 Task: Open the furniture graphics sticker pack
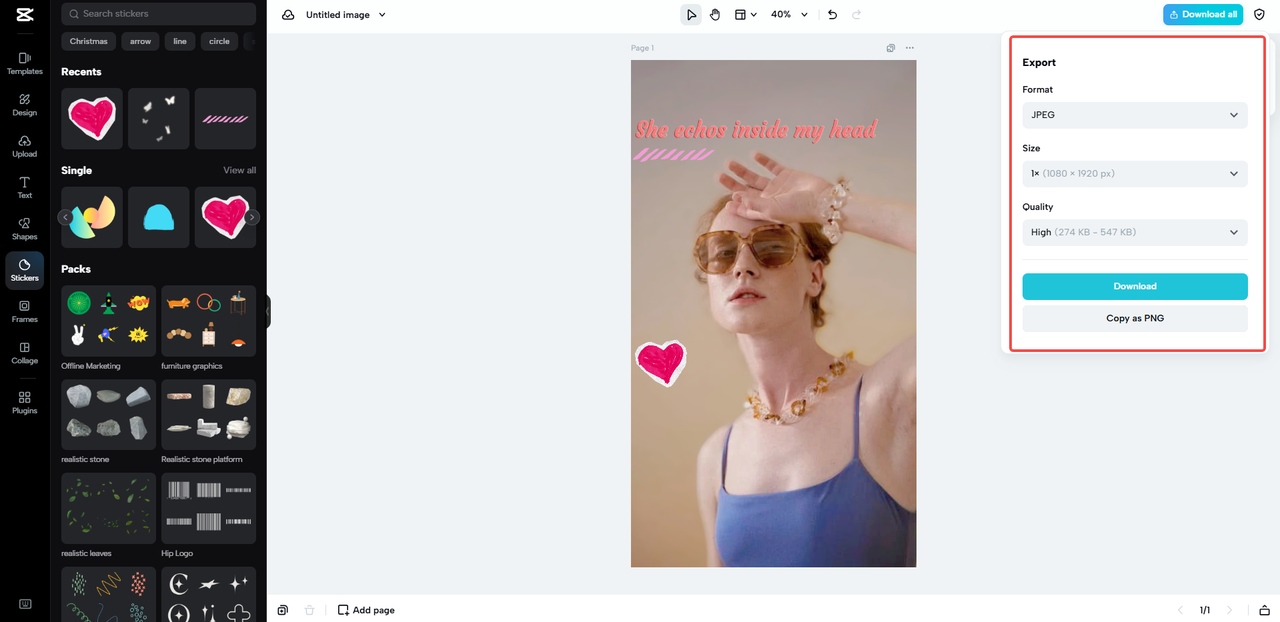pyautogui.click(x=209, y=321)
